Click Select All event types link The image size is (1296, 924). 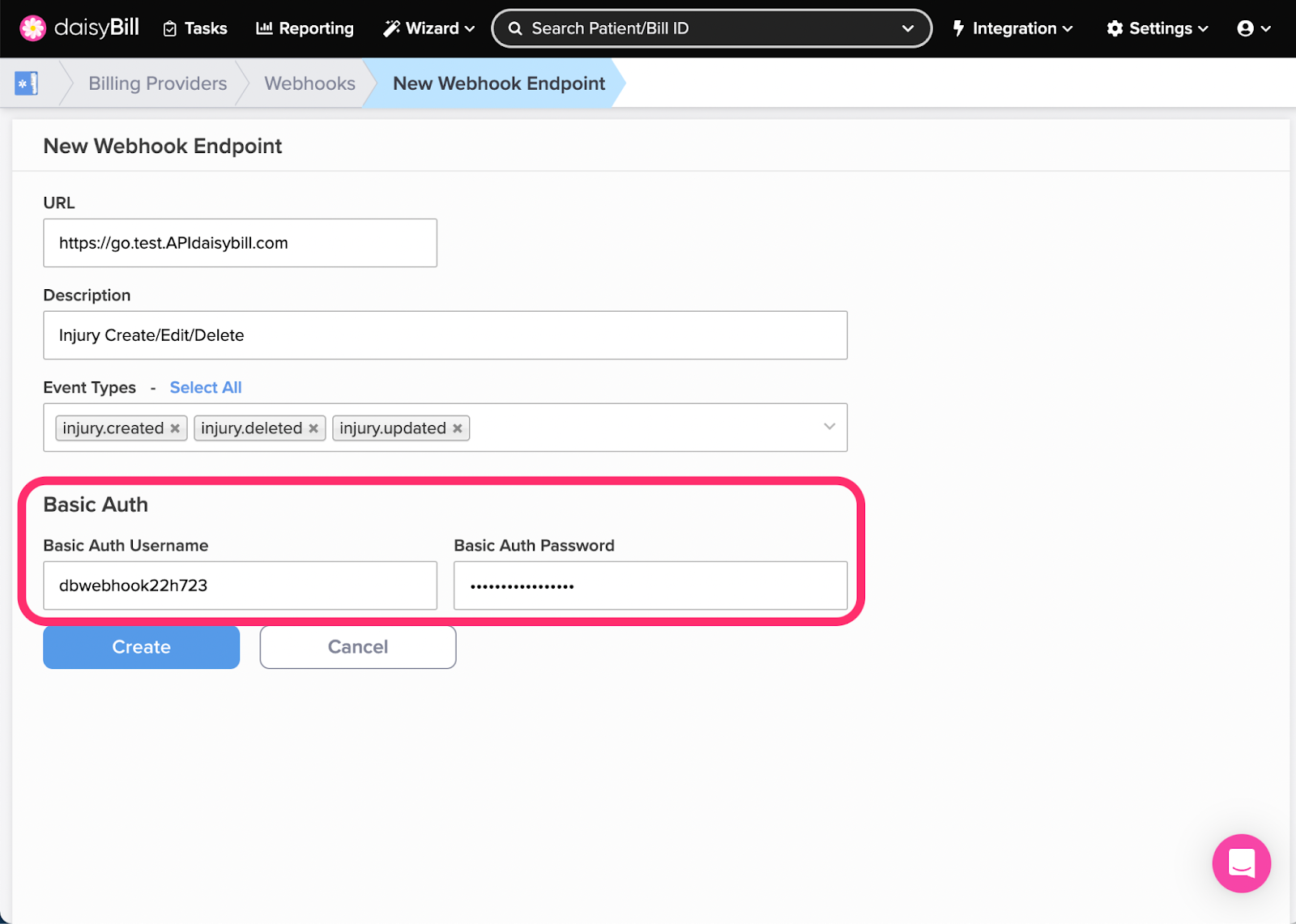(x=206, y=387)
